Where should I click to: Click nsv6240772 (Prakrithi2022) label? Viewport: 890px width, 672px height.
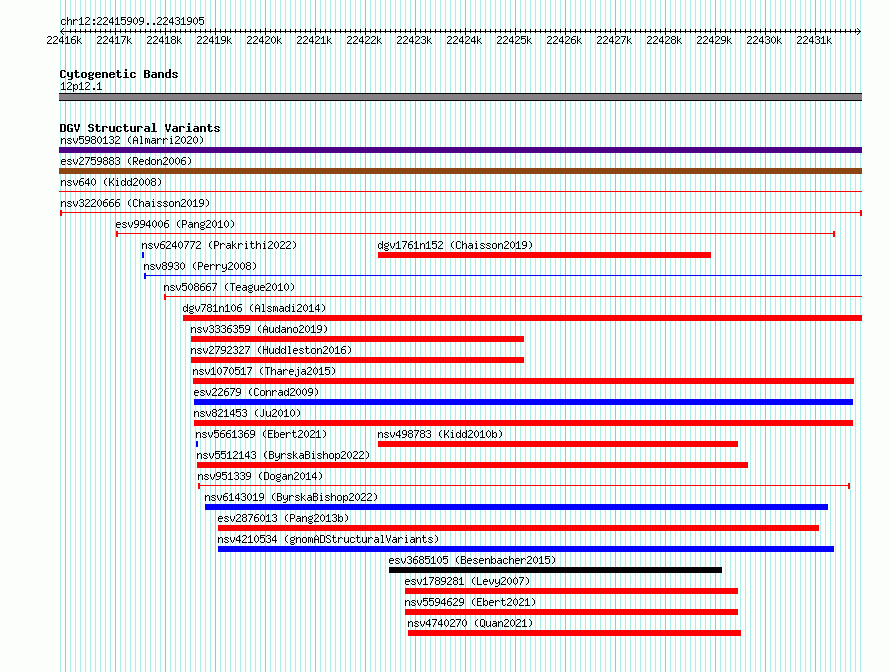click(x=219, y=245)
